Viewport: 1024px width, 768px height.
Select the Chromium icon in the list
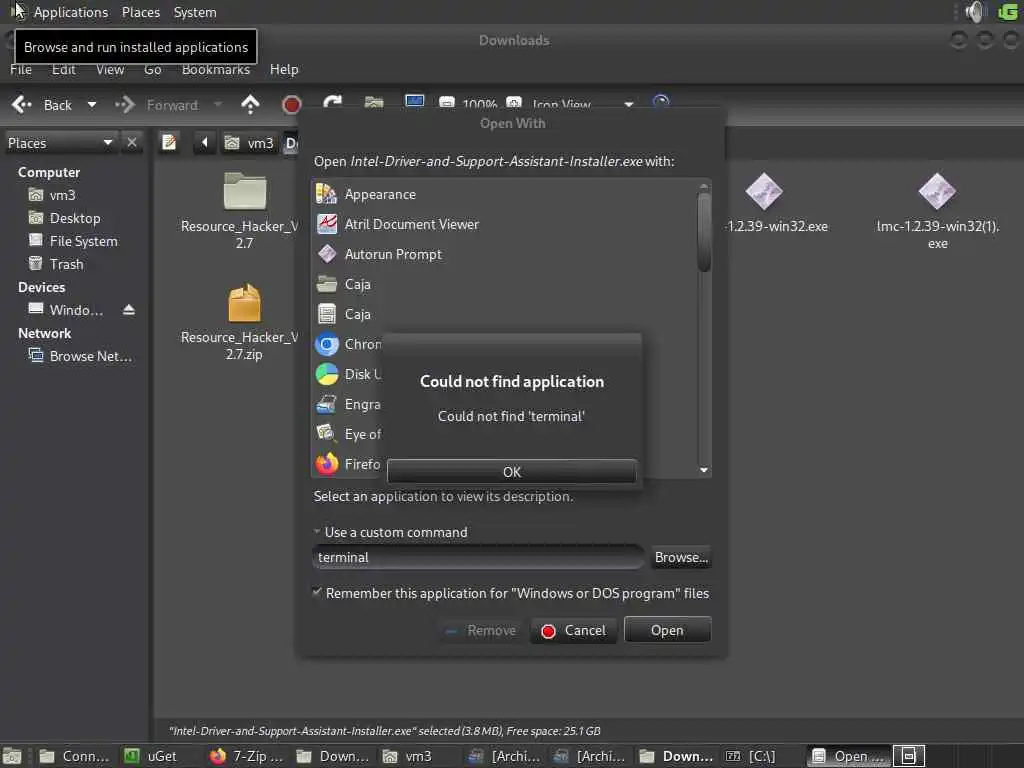click(x=327, y=344)
